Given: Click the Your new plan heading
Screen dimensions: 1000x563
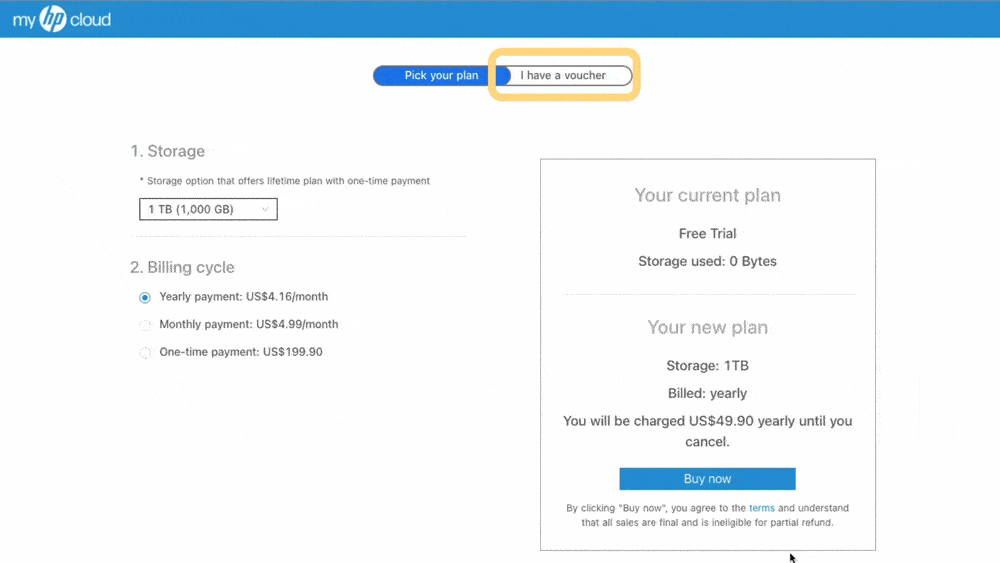Looking at the screenshot, I should coord(707,327).
